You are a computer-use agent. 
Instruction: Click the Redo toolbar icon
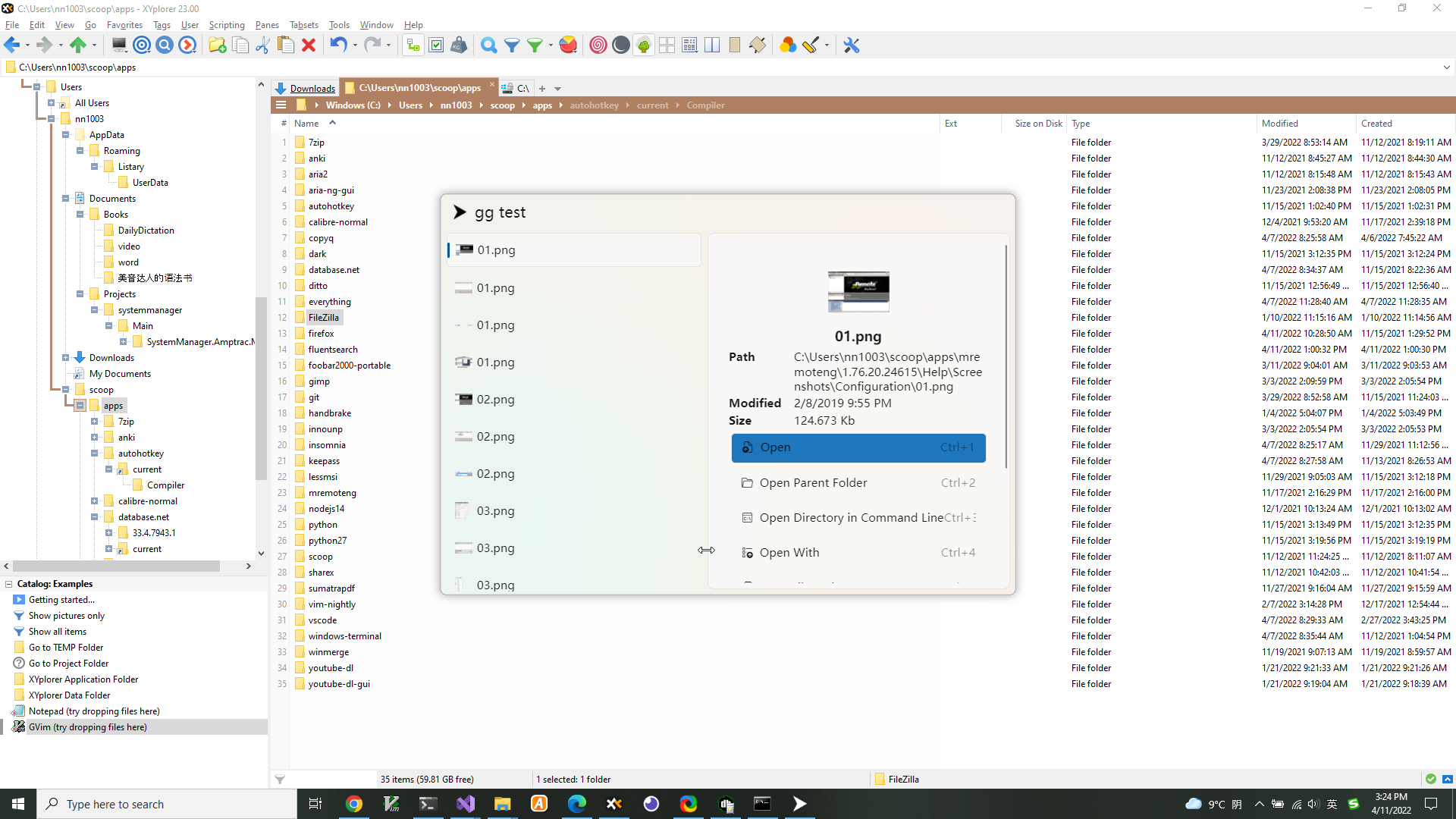372,45
